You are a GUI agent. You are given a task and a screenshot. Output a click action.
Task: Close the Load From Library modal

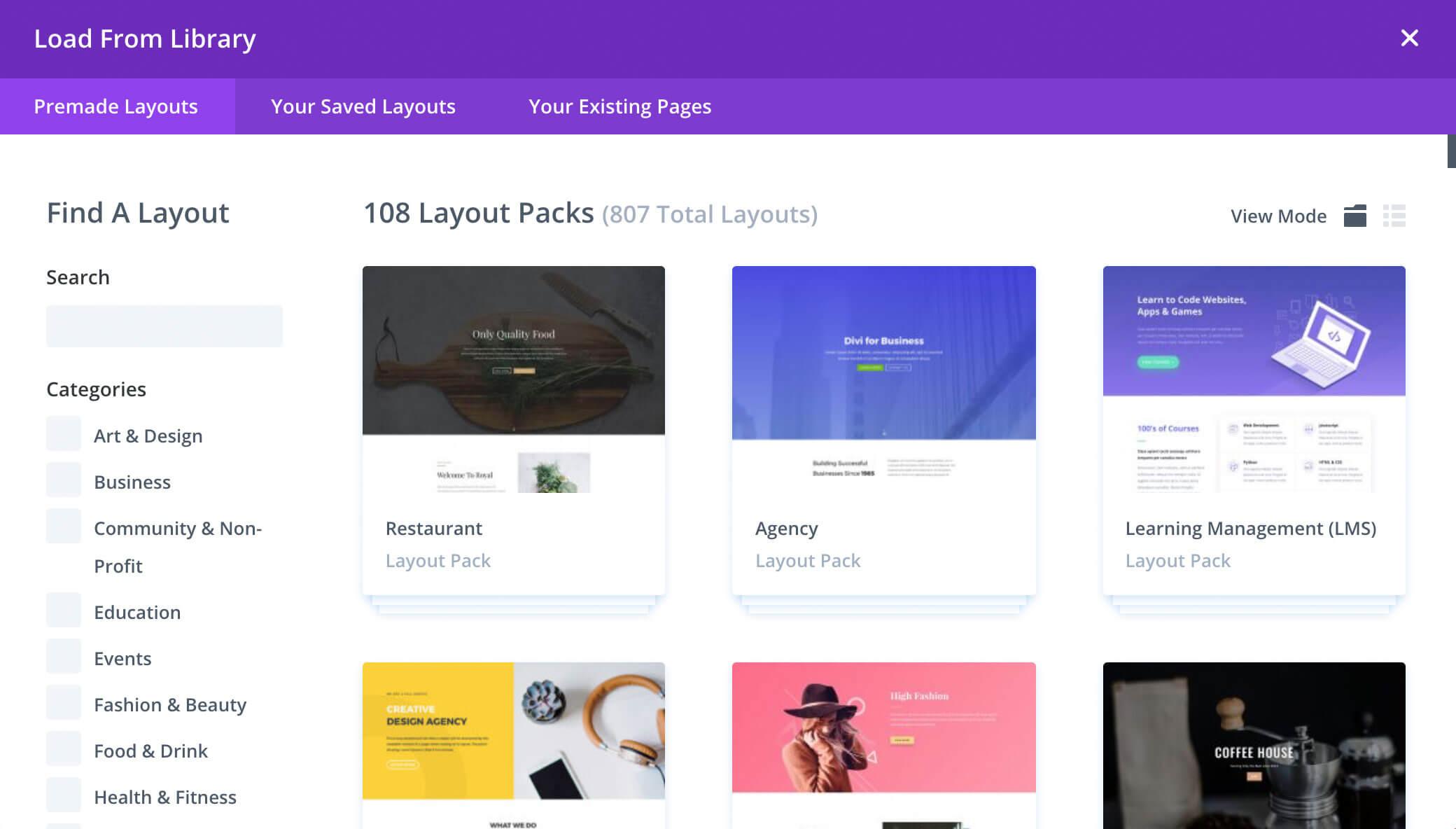1408,39
